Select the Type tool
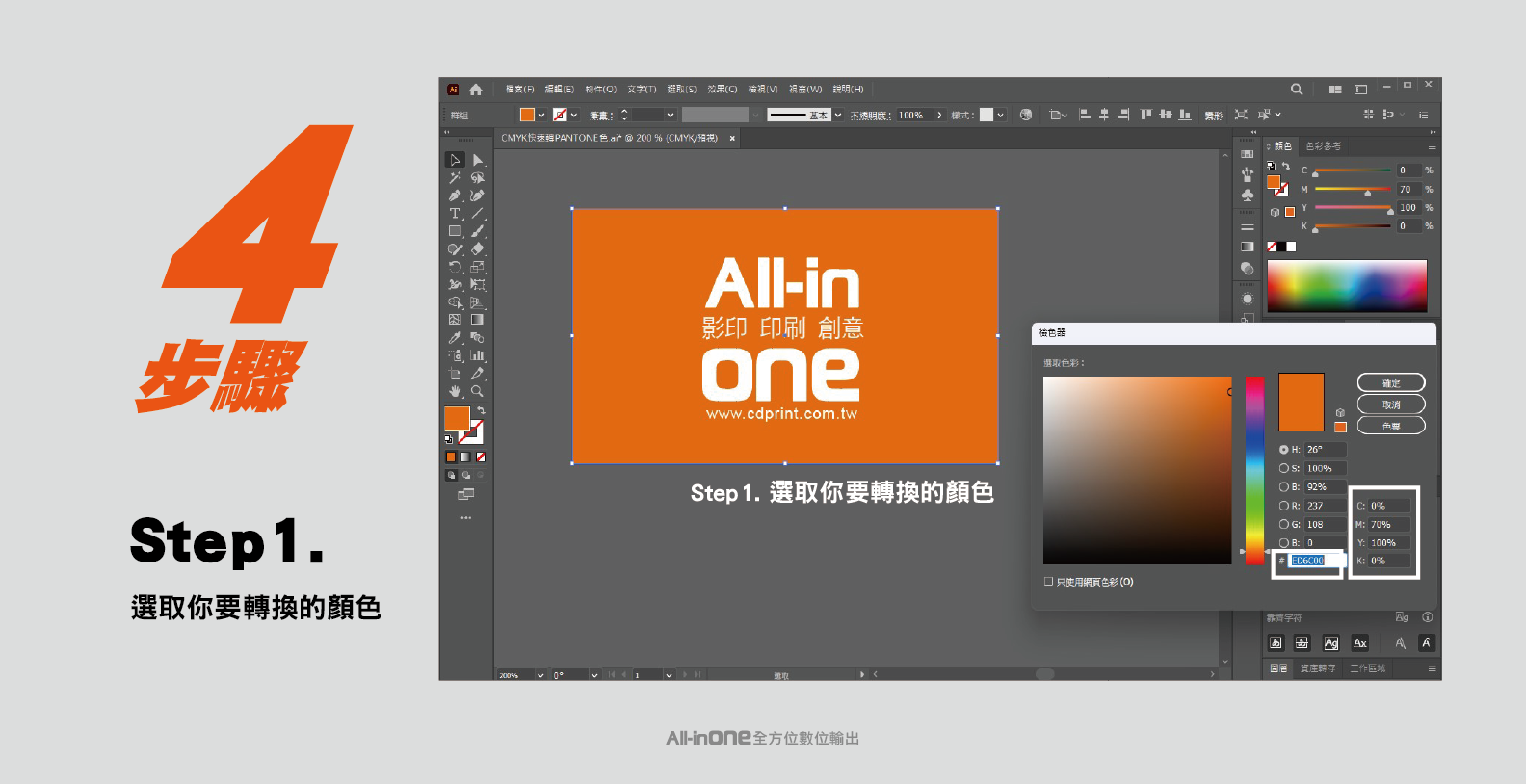Viewport: 1526px width, 784px height. click(456, 213)
